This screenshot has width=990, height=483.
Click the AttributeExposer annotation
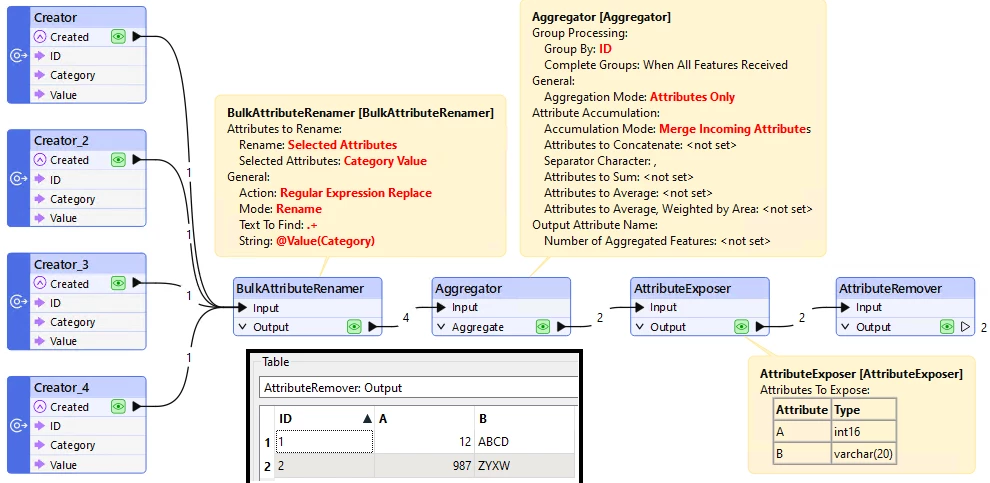pyautogui.click(x=861, y=414)
